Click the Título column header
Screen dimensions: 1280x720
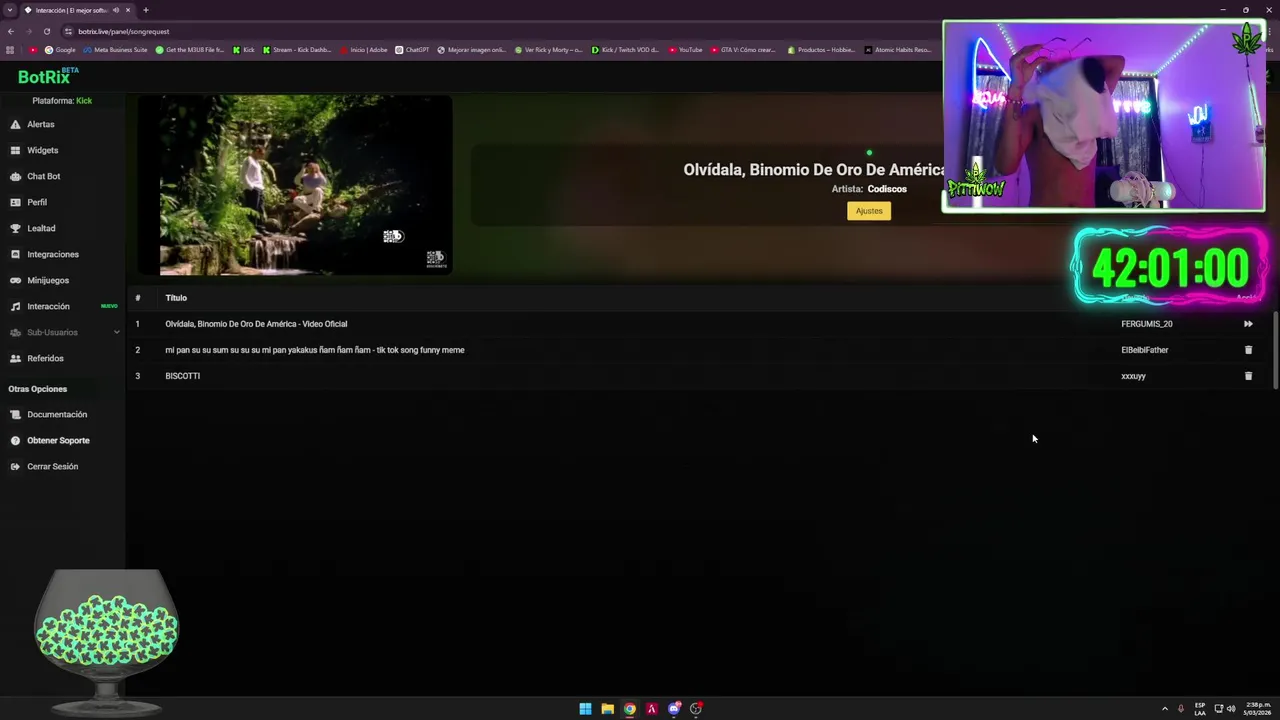(176, 298)
